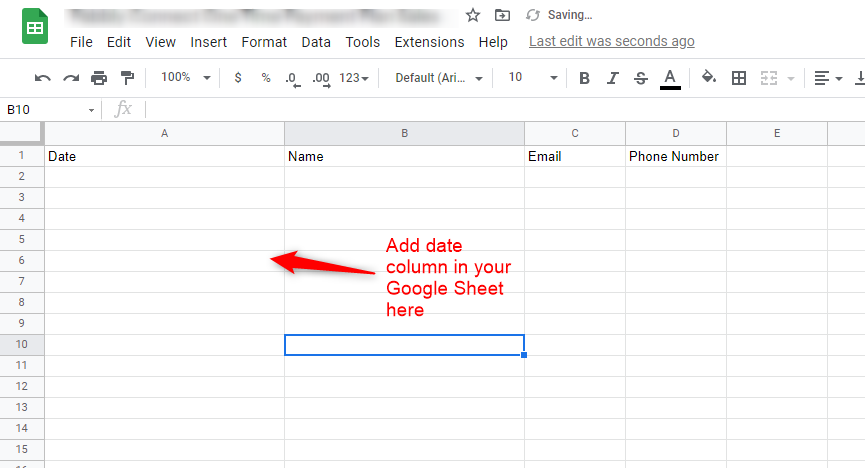The image size is (865, 468).
Task: Toggle italic formatting
Action: tap(612, 78)
